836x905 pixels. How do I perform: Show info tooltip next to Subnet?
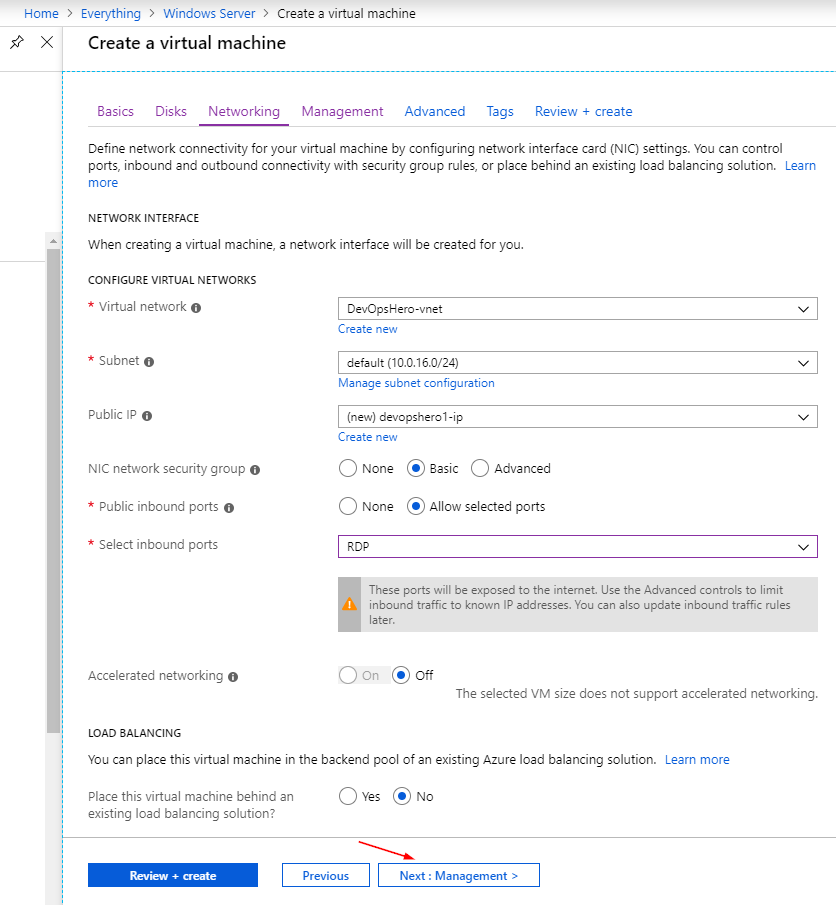pyautogui.click(x=149, y=362)
